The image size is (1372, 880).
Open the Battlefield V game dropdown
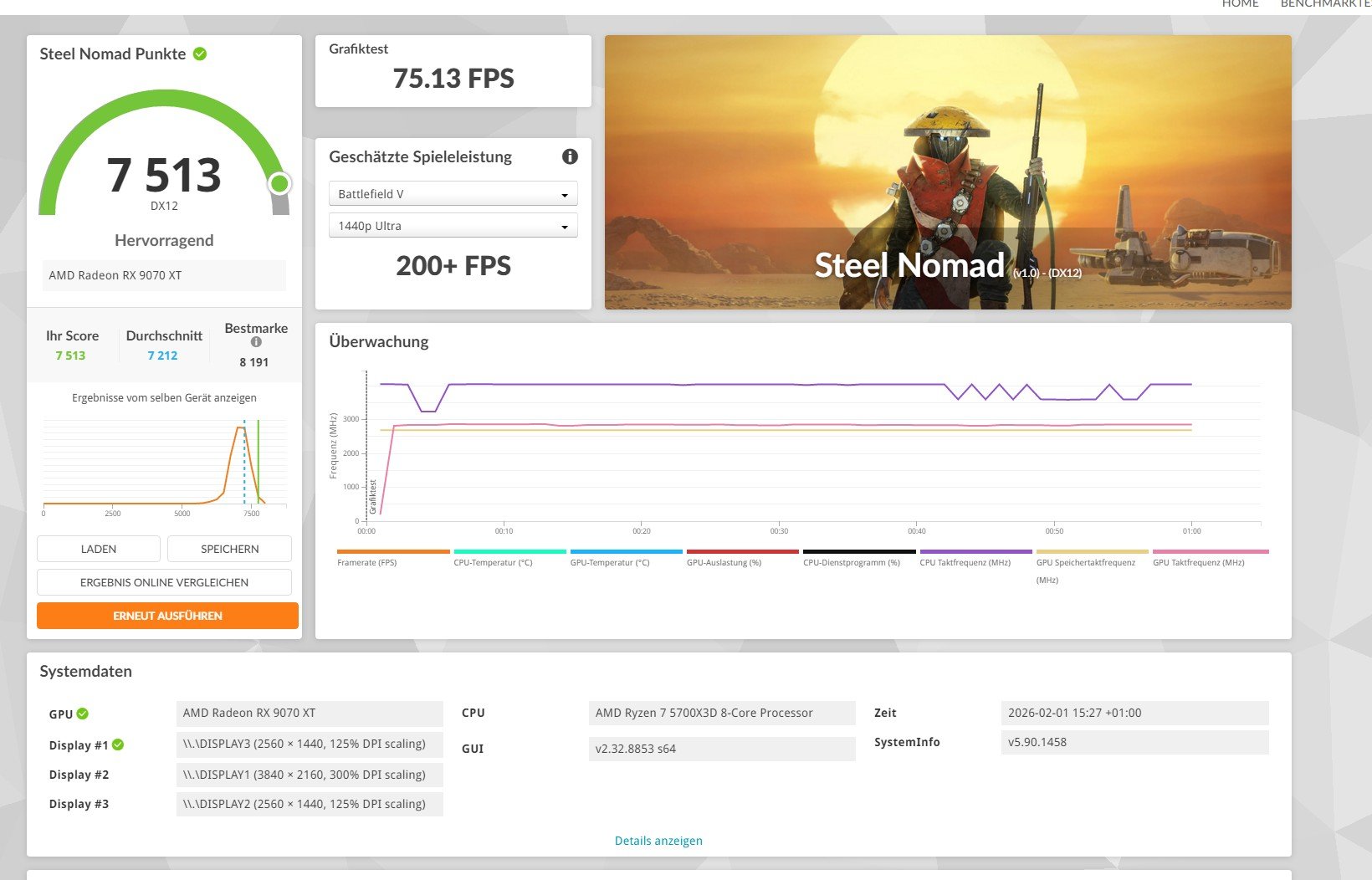pyautogui.click(x=453, y=194)
